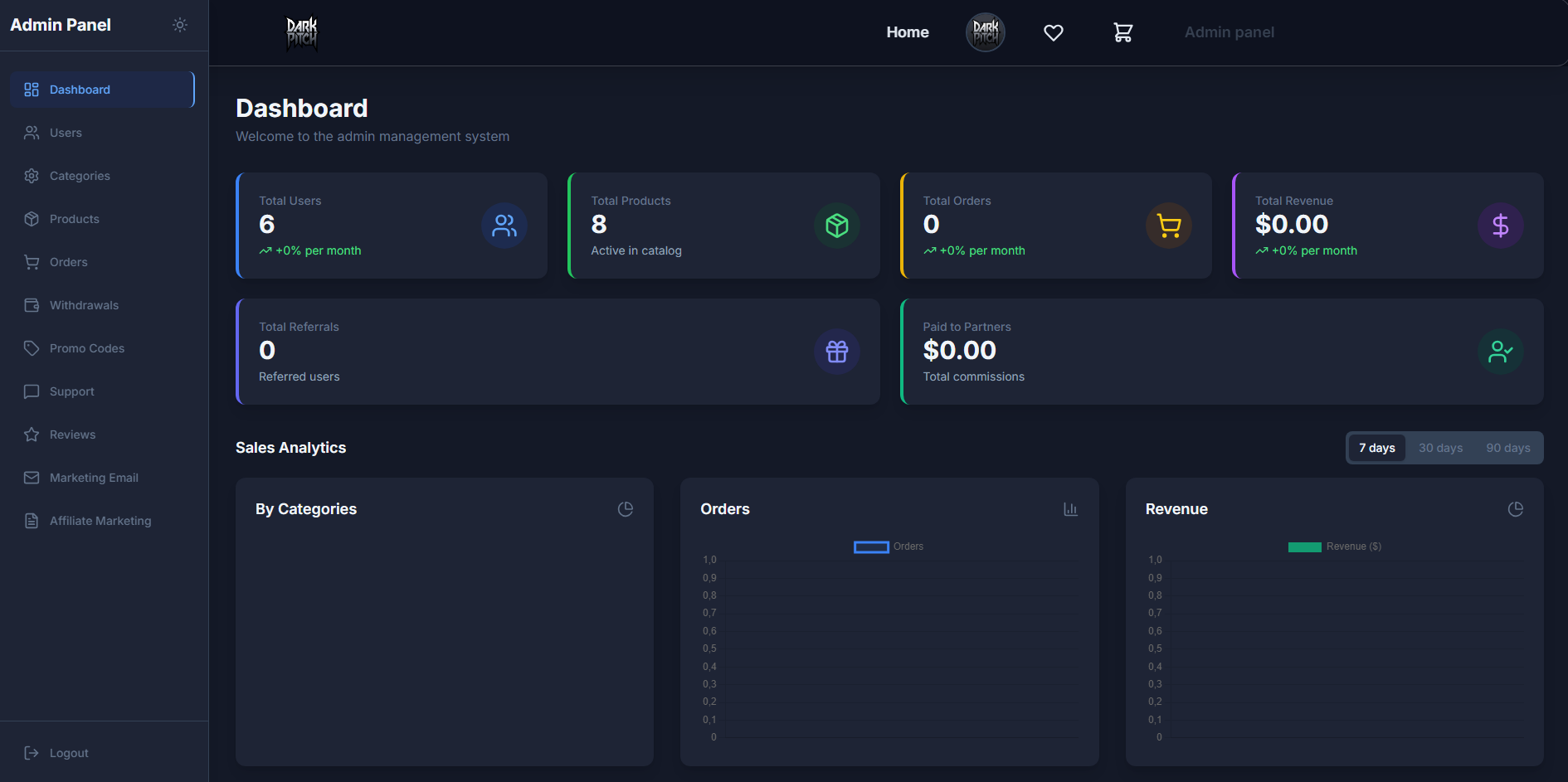Click the Total Products box icon
This screenshot has height=782, width=1568.
pos(837,226)
